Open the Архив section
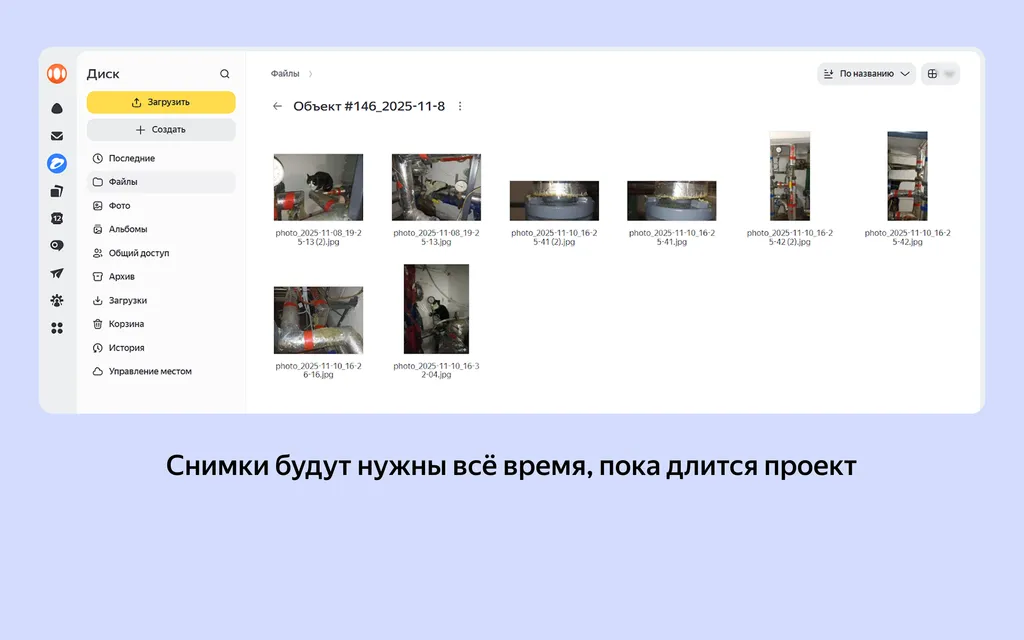Viewport: 1024px width, 640px height. (161, 276)
